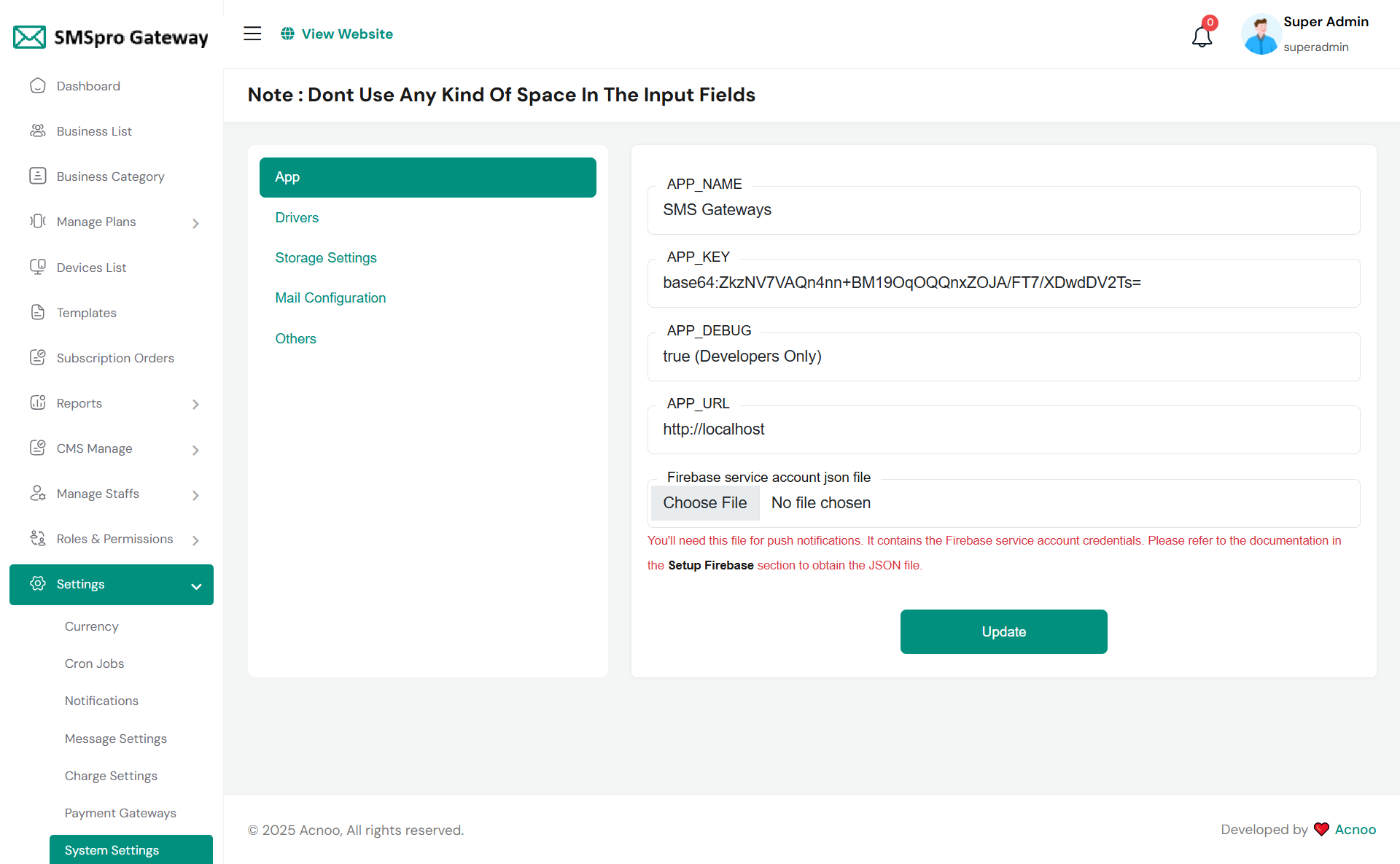1400x864 pixels.
Task: Expand the Roles & Permissions chevron
Action: (195, 540)
